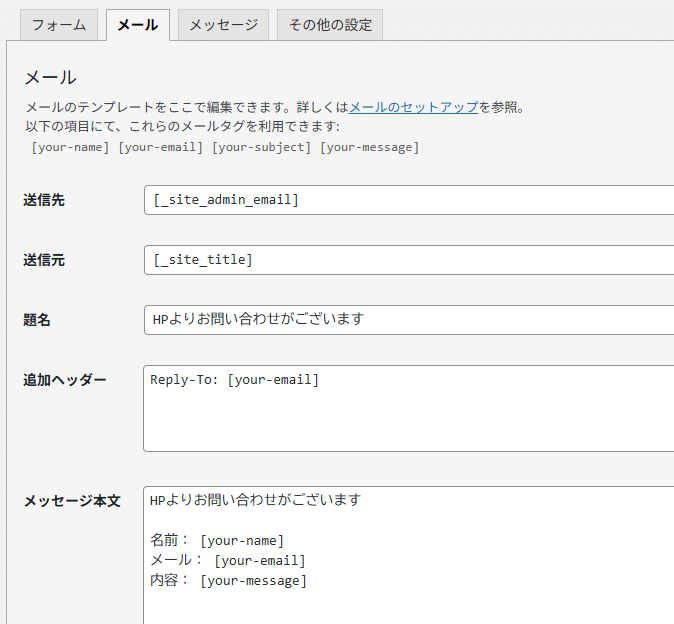Open the メッセージ tab
This screenshot has width=674, height=624.
(x=223, y=25)
